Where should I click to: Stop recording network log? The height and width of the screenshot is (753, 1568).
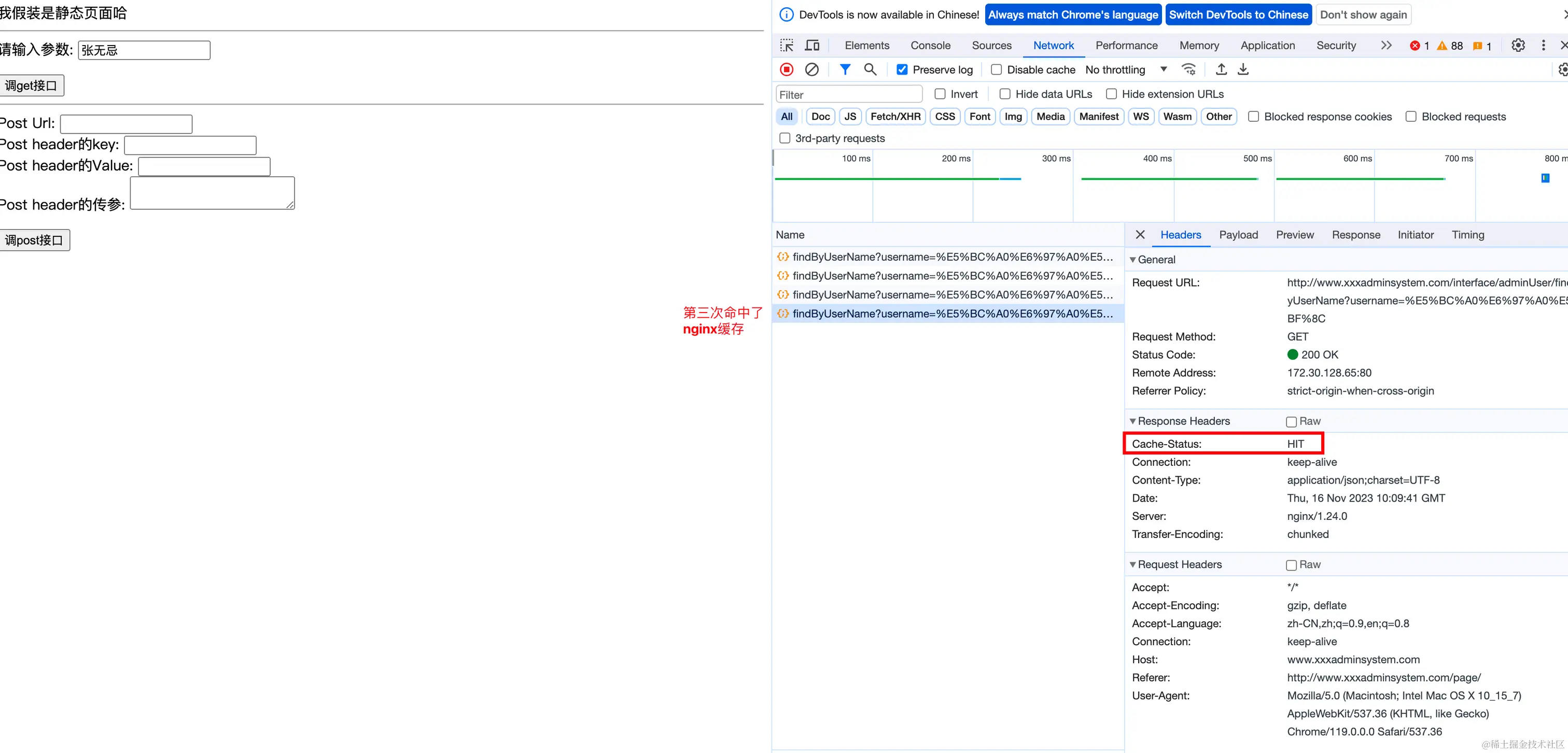787,69
